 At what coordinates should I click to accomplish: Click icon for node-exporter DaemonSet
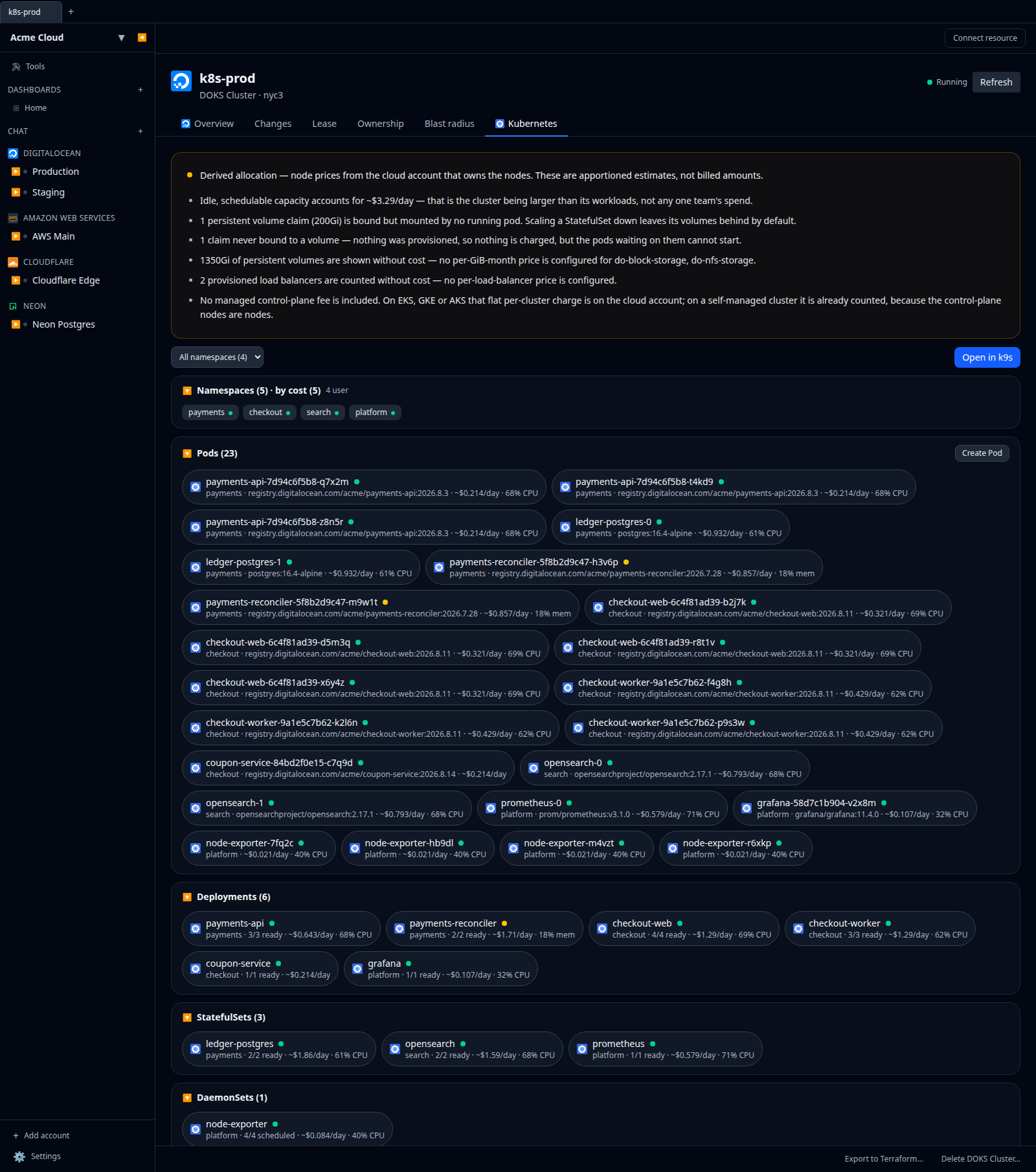(196, 1129)
